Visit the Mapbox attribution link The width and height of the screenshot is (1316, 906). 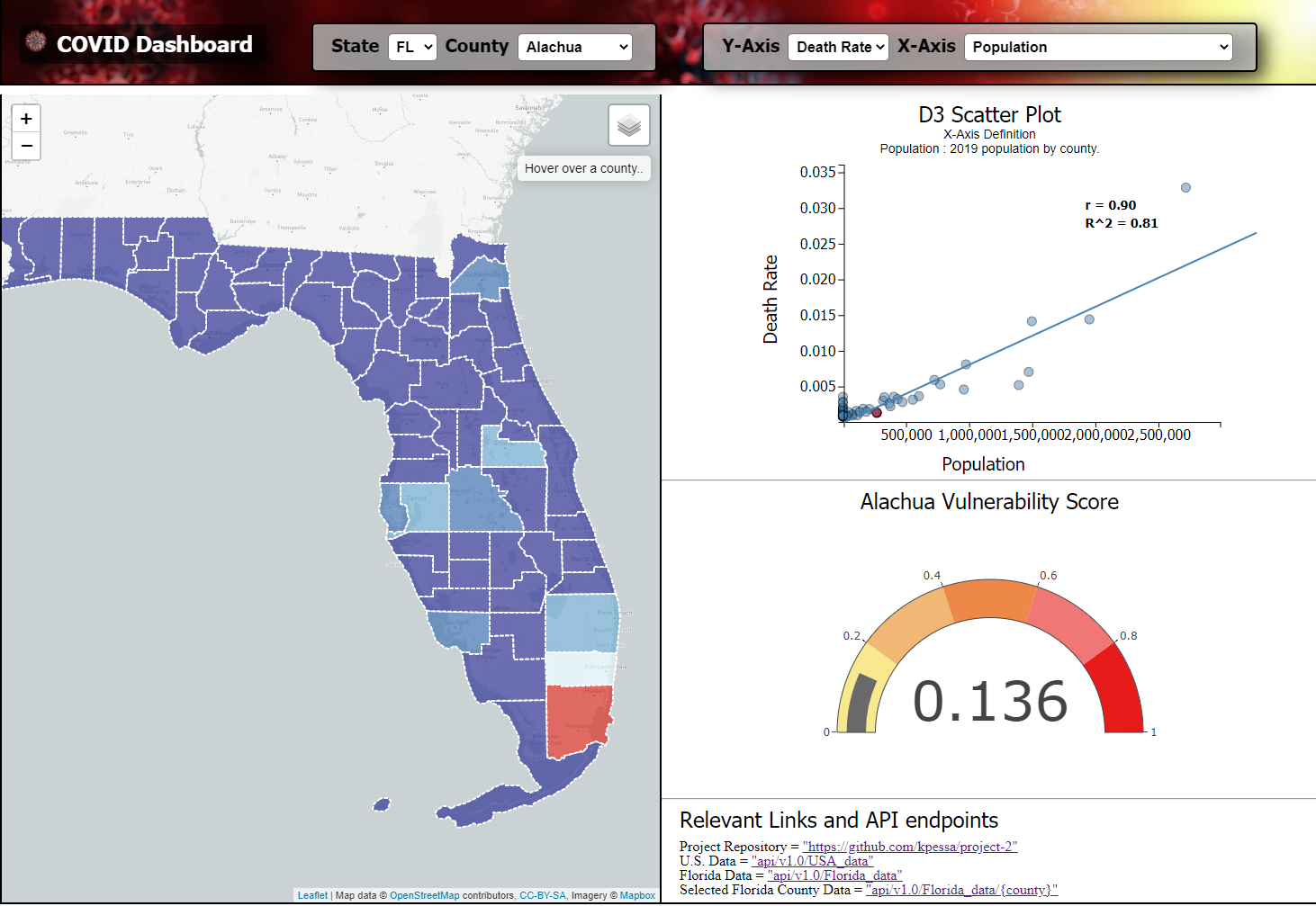(x=637, y=895)
